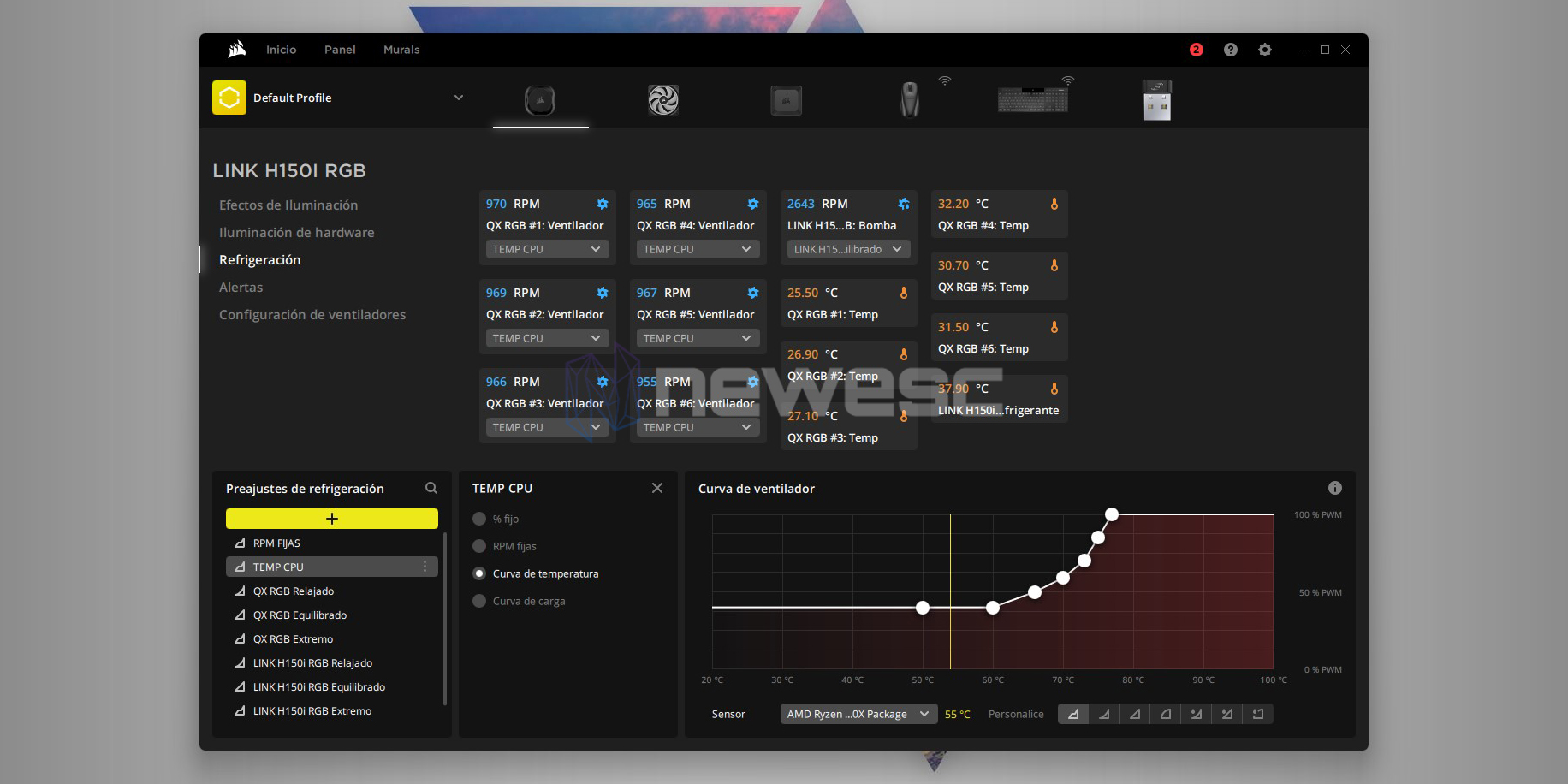Click gear icon on QX RGB #3 fan tile
The image size is (1568, 784).
click(x=603, y=382)
